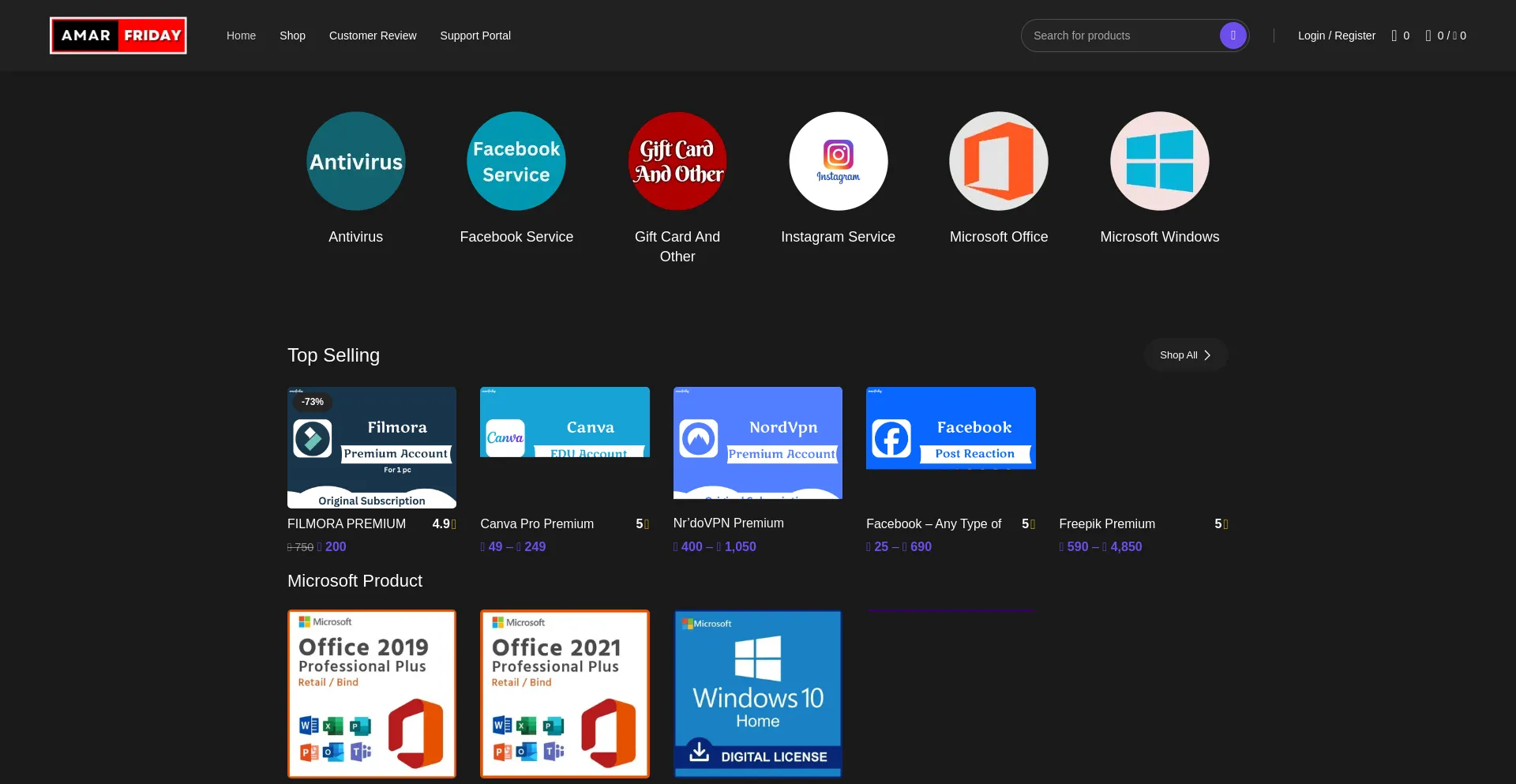Open the Home menu item
This screenshot has width=1516, height=784.
241,36
